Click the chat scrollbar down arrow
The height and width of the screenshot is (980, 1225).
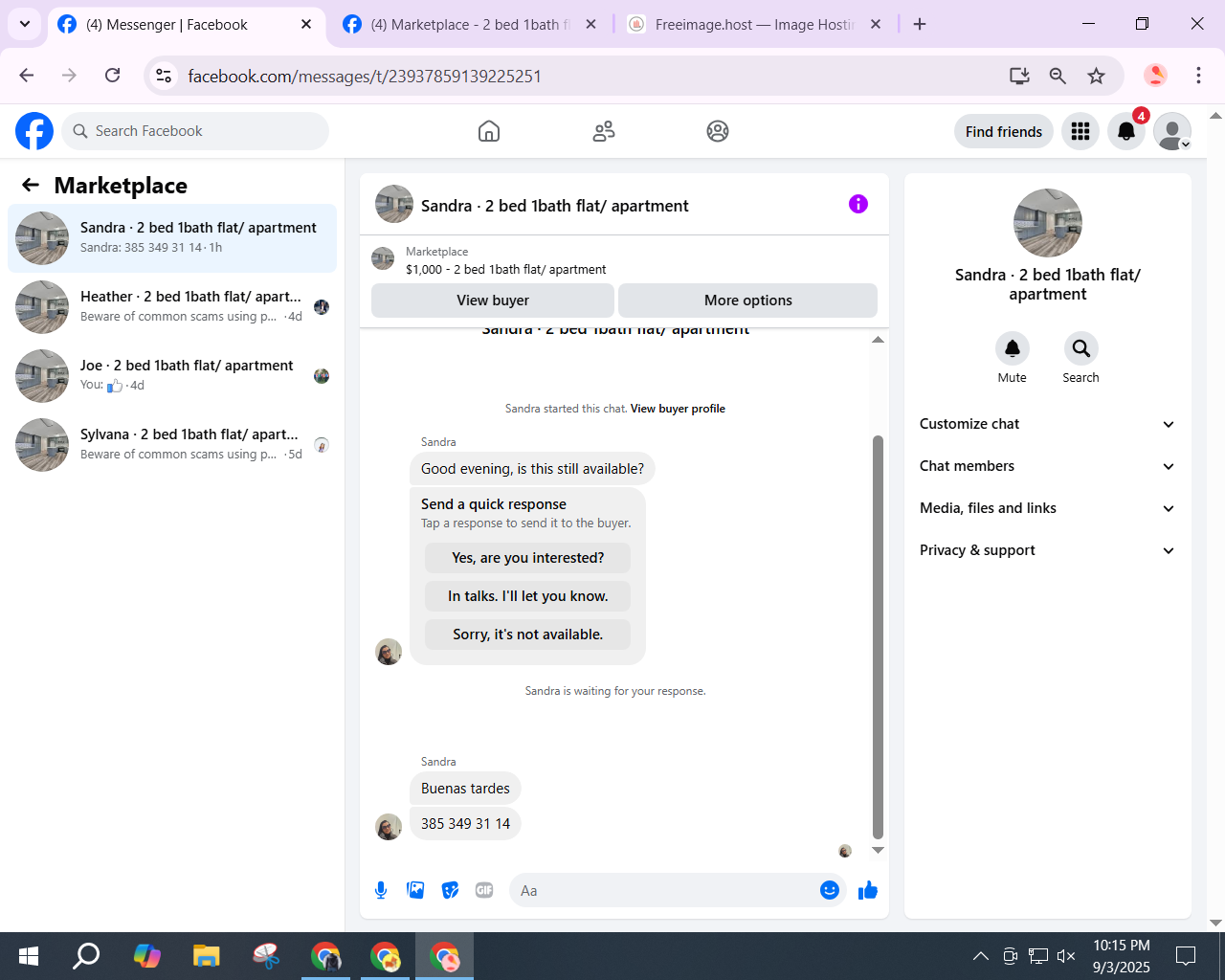pyautogui.click(x=878, y=850)
